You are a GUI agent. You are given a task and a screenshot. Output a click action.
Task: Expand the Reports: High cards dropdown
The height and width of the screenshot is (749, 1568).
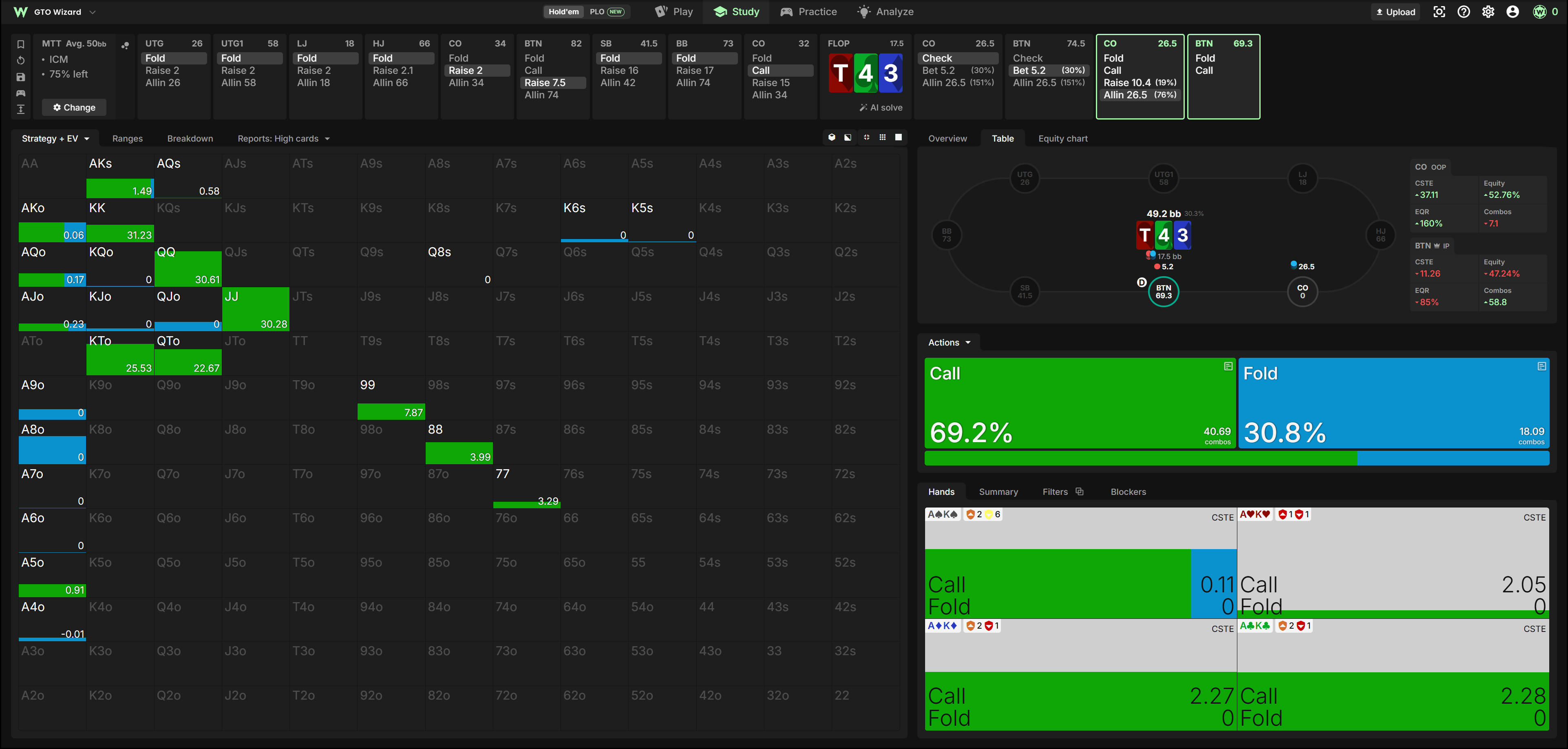coord(284,139)
